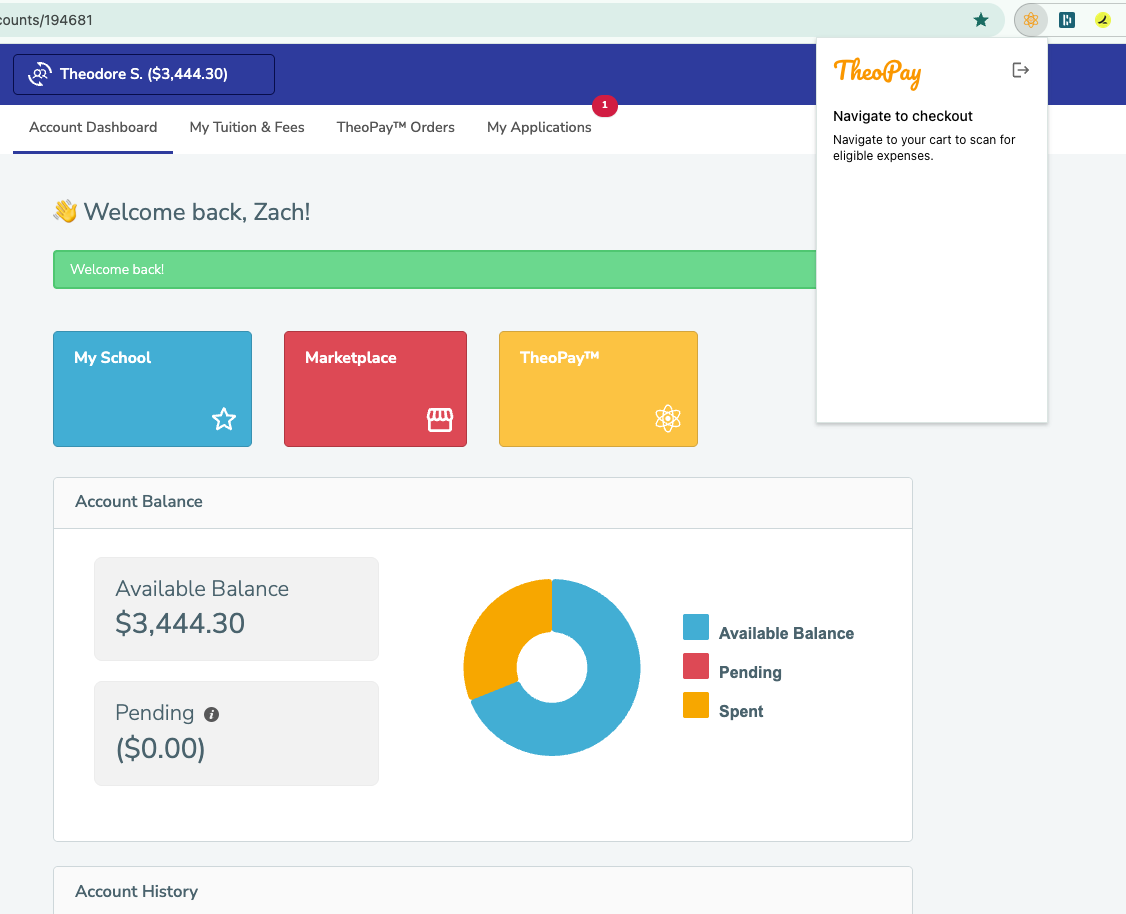
Task: Open the TheoPay atom extension icon
Action: (1030, 20)
